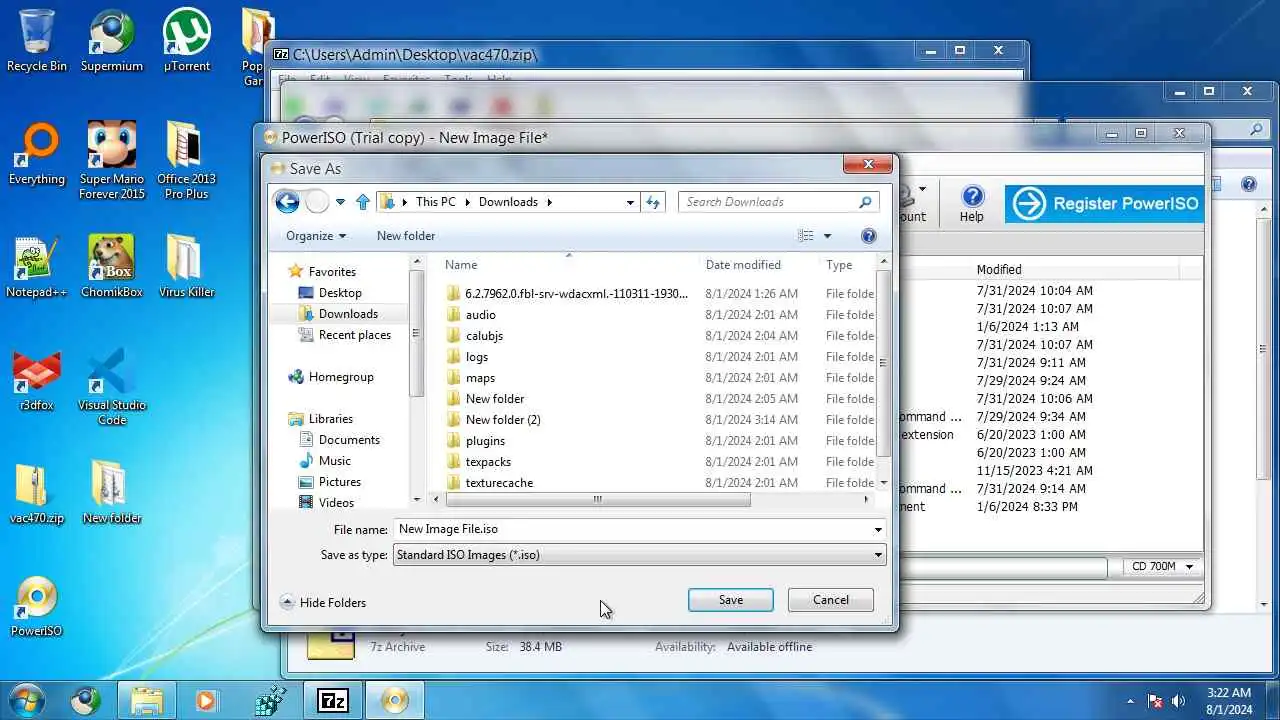Select the New folder (2) entry
This screenshot has height=720, width=1280.
503,420
